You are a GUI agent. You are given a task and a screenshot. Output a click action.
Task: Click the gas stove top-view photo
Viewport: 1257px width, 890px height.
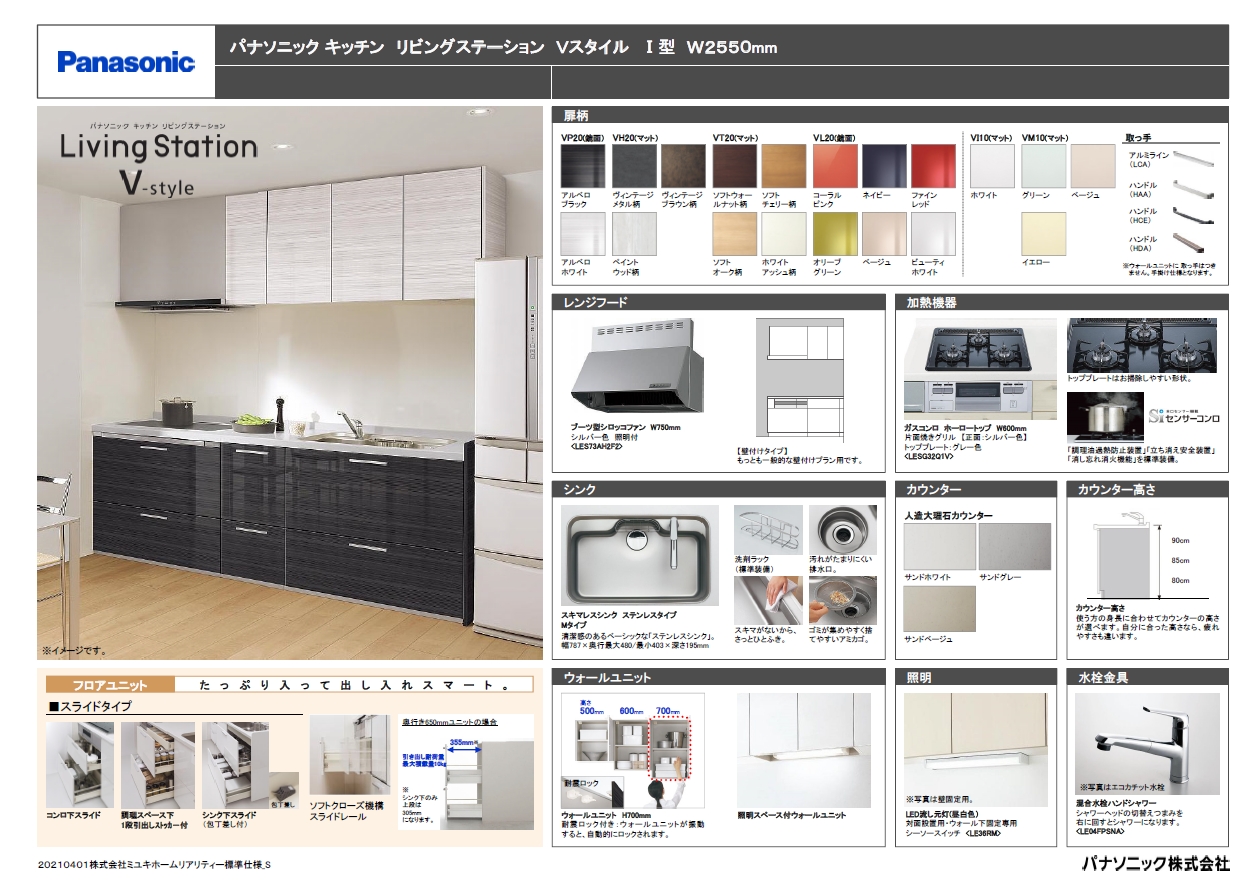(x=980, y=369)
